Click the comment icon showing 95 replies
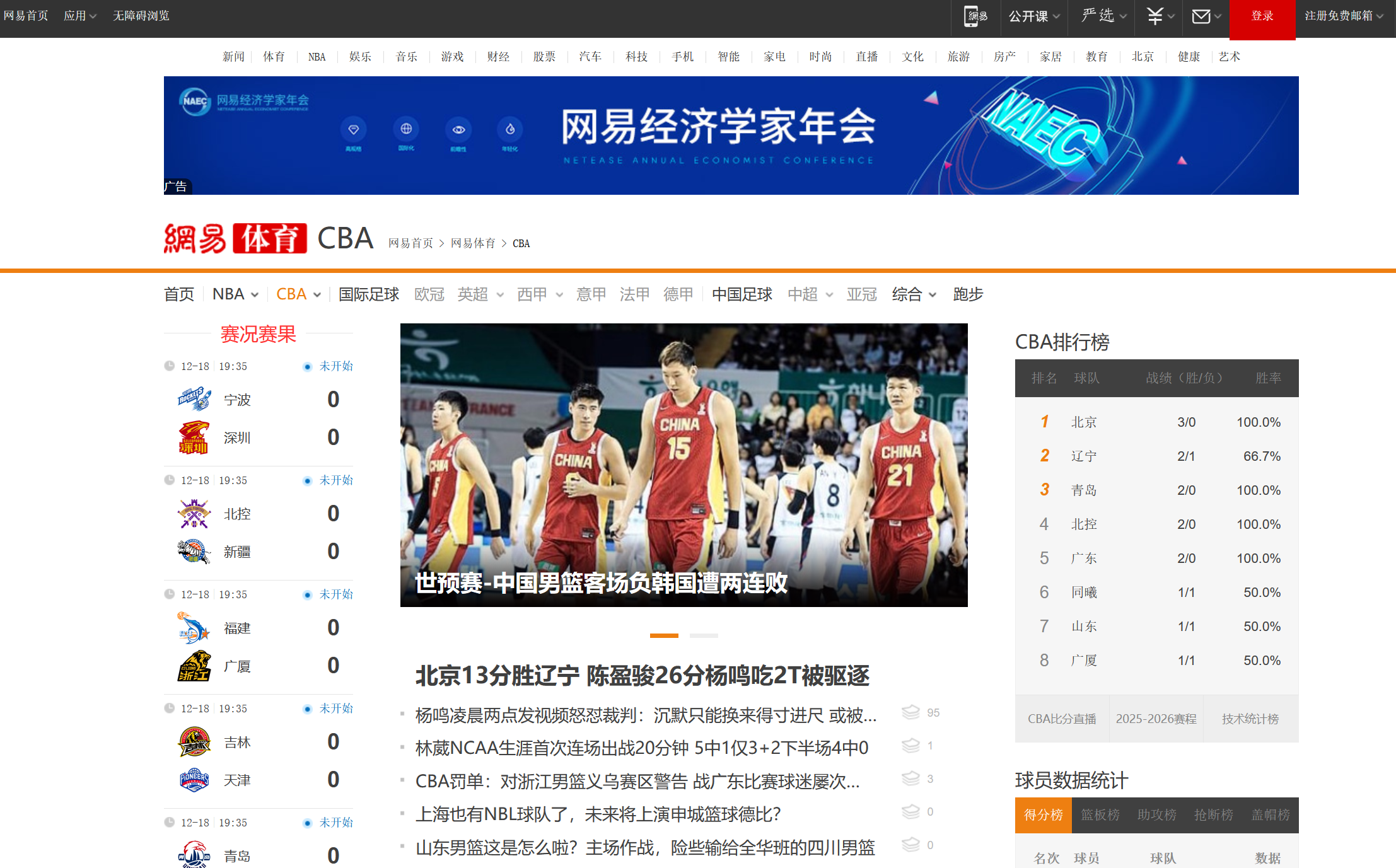The width and height of the screenshot is (1396, 868). pos(910,712)
